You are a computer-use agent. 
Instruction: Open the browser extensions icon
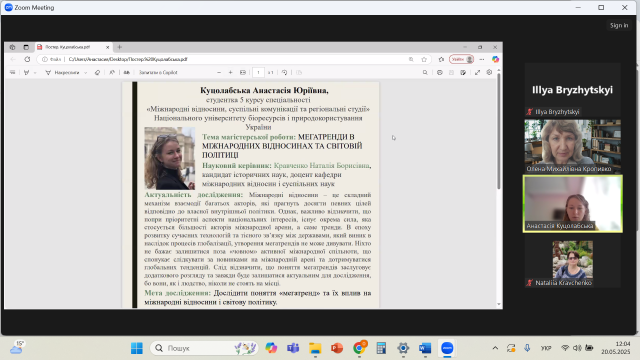[441, 59]
